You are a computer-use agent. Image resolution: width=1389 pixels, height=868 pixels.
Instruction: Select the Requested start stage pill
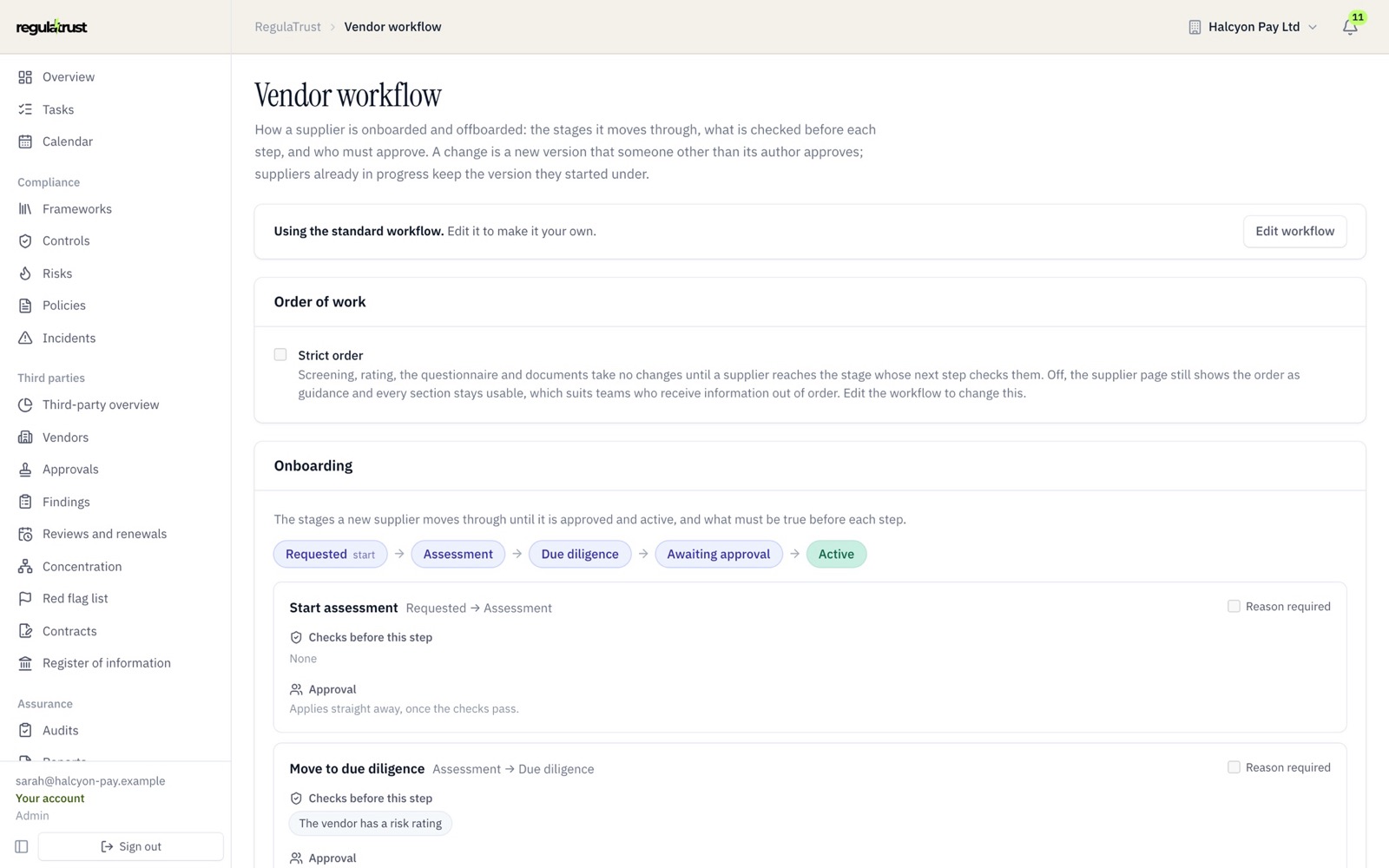coord(330,554)
